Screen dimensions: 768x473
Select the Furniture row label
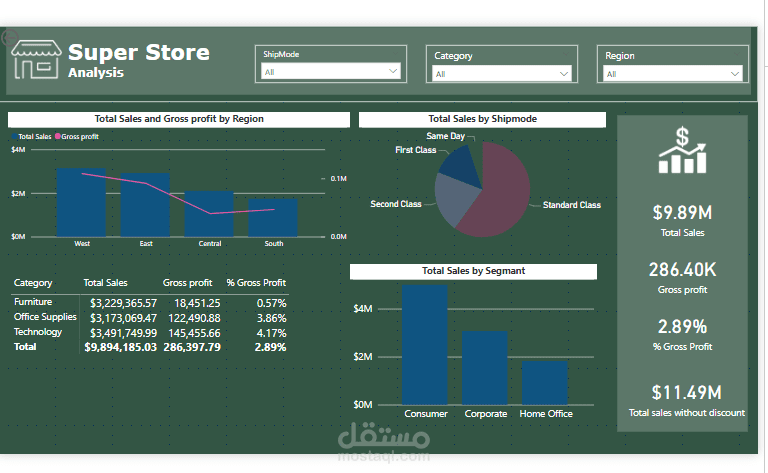(x=33, y=302)
